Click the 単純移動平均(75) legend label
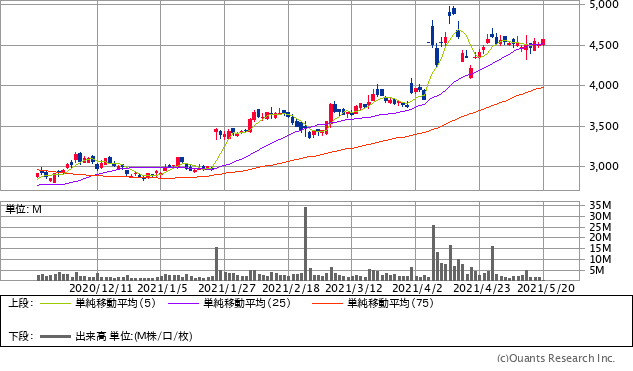This screenshot has width=633, height=371. pyautogui.click(x=390, y=303)
